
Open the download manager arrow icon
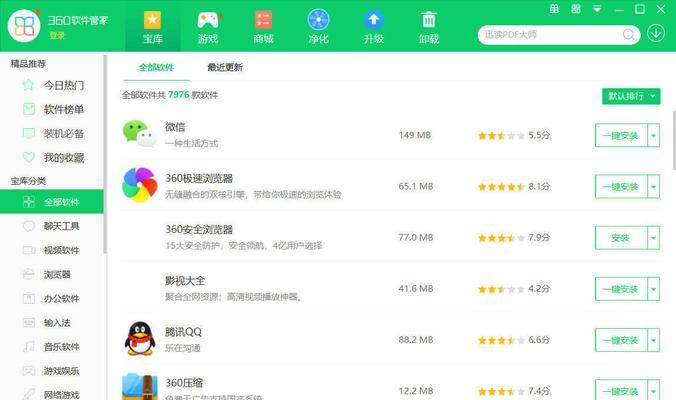[x=656, y=33]
